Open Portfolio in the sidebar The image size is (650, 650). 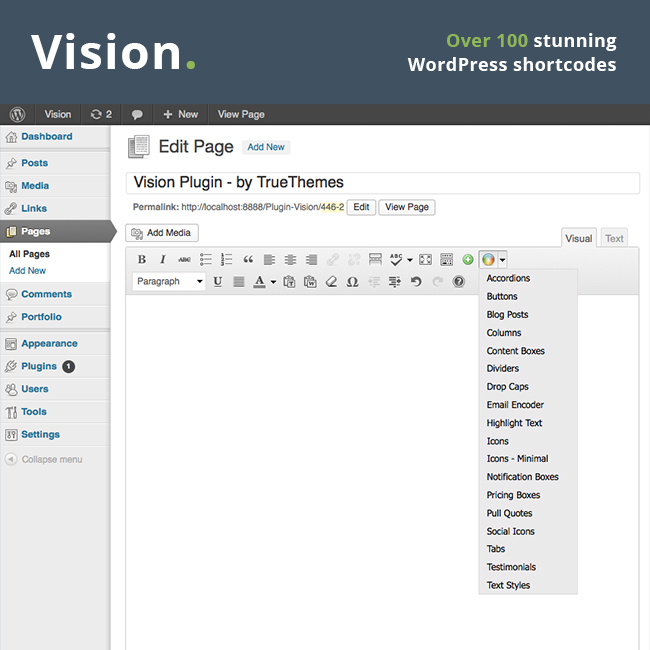[x=41, y=317]
